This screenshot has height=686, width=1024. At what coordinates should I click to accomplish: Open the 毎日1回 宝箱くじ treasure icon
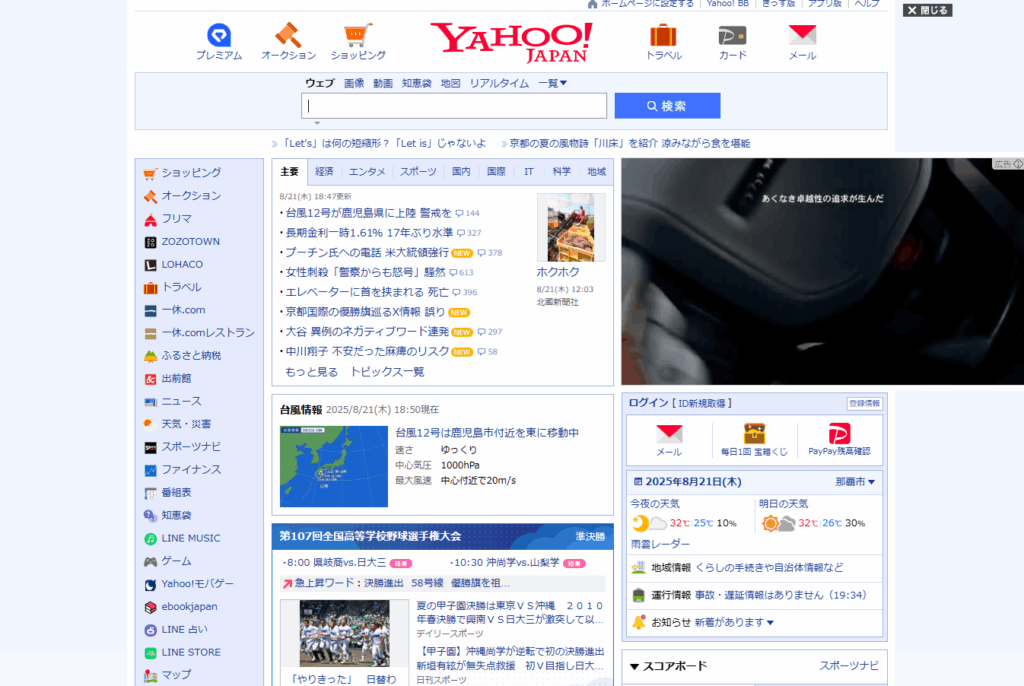point(754,433)
